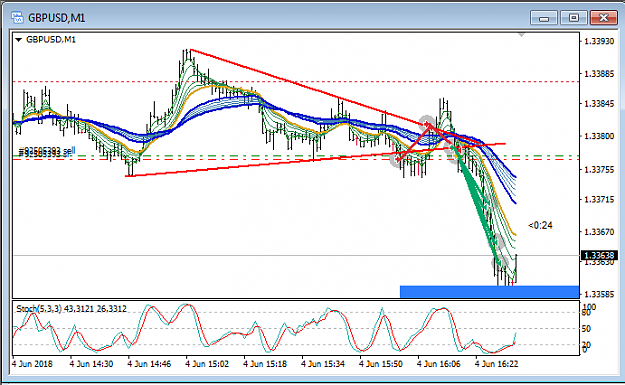Click the 1.33670 price scale label

pyautogui.click(x=599, y=232)
